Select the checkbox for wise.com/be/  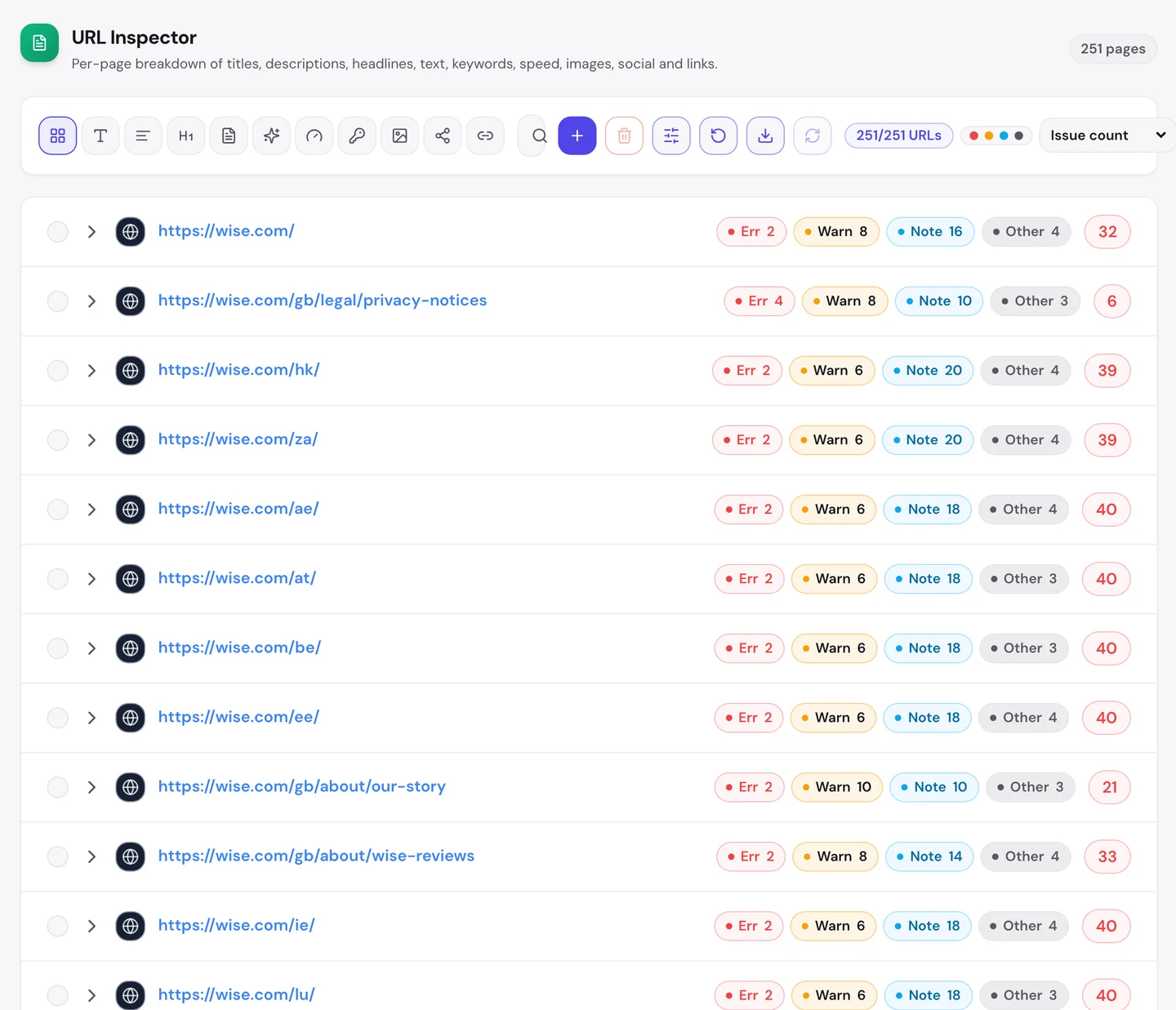tap(58, 648)
